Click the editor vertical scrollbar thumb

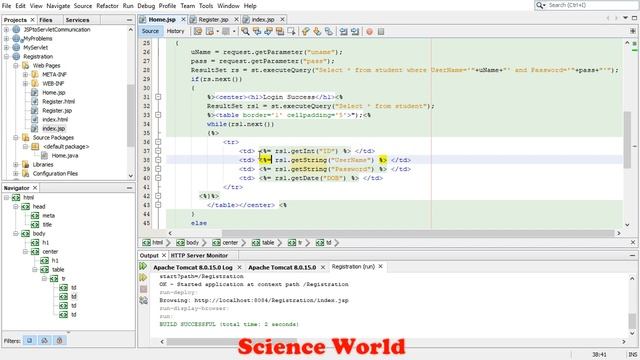coord(627,139)
